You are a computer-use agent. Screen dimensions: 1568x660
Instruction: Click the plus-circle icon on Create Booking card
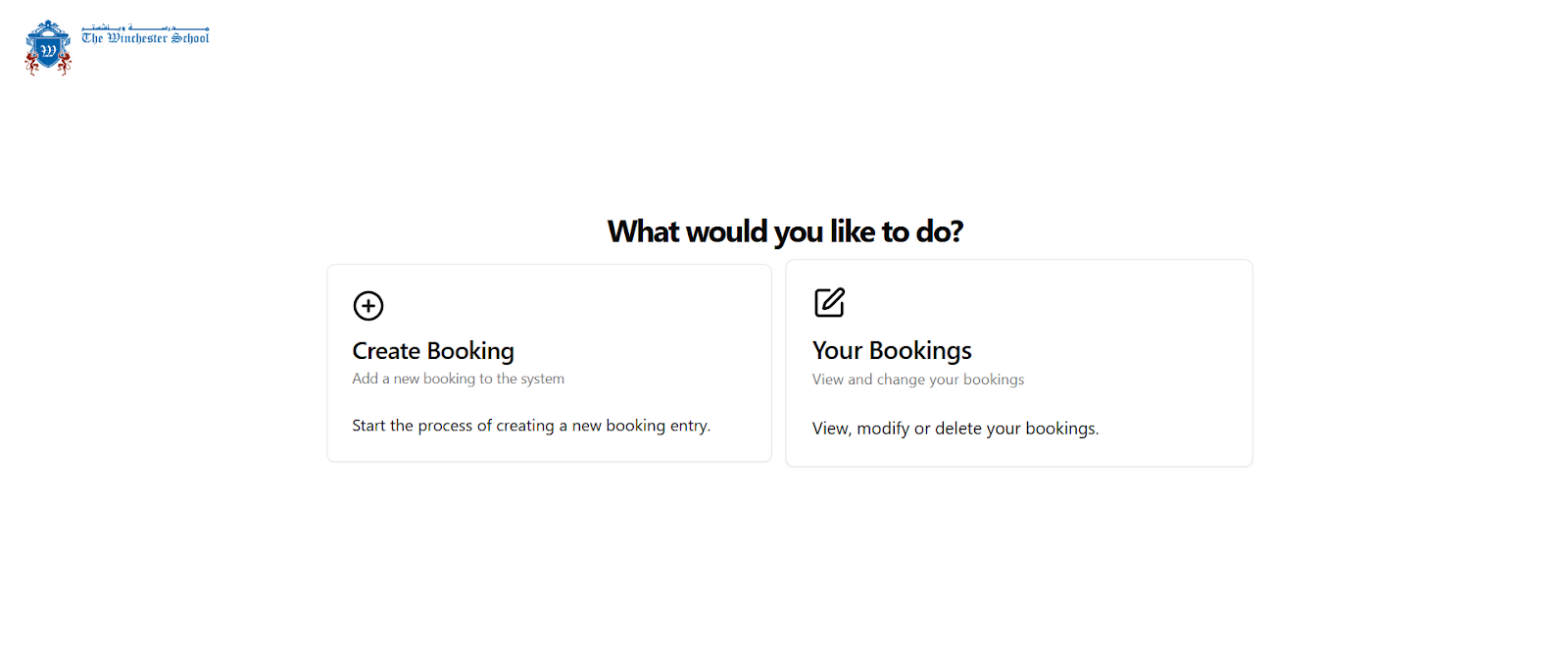coord(368,305)
